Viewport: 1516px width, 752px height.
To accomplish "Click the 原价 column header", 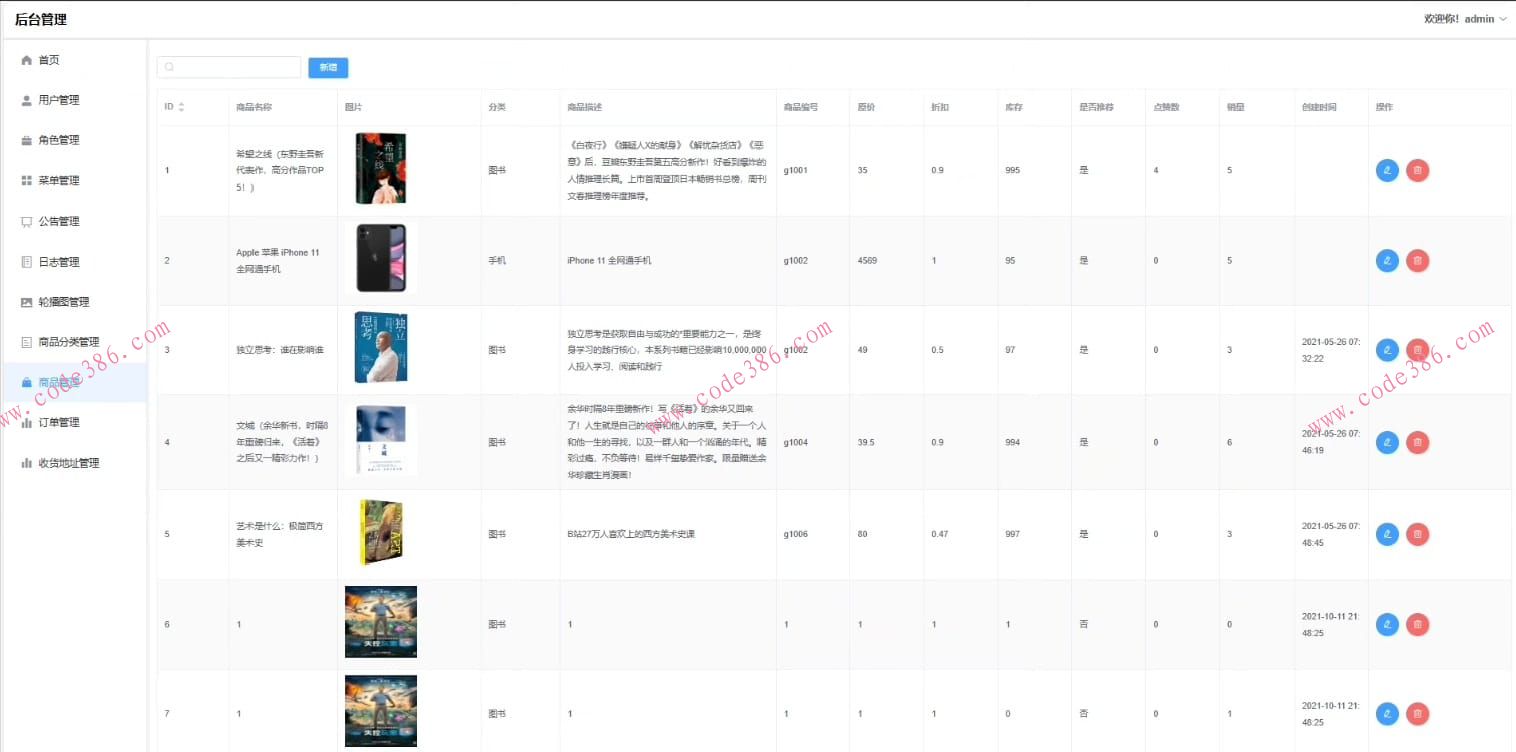I will [867, 107].
